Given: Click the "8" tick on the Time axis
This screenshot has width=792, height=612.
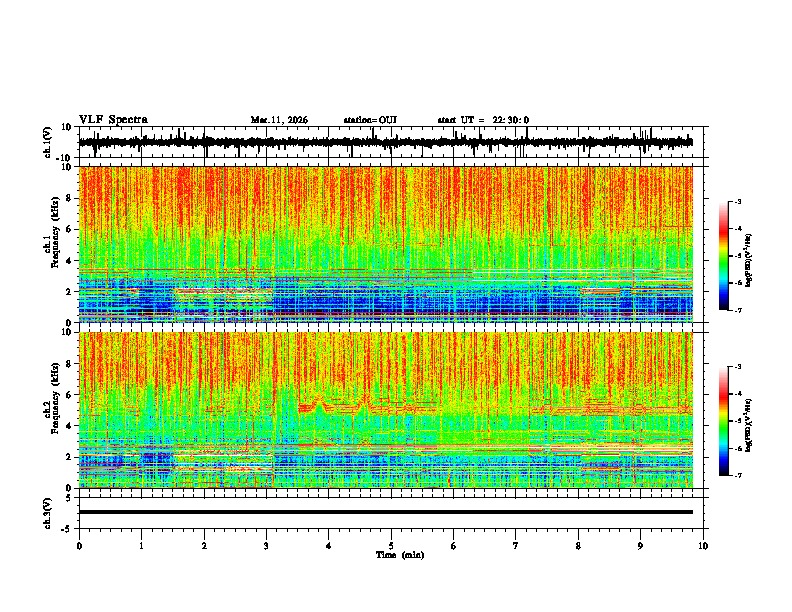Looking at the screenshot, I should tap(578, 546).
